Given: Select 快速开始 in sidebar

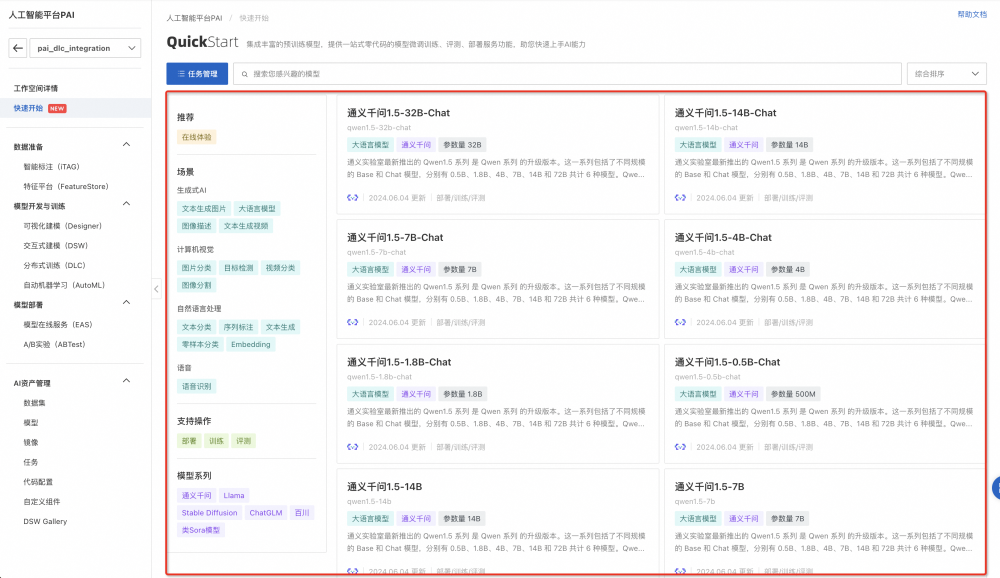Looking at the screenshot, I should click(28, 108).
